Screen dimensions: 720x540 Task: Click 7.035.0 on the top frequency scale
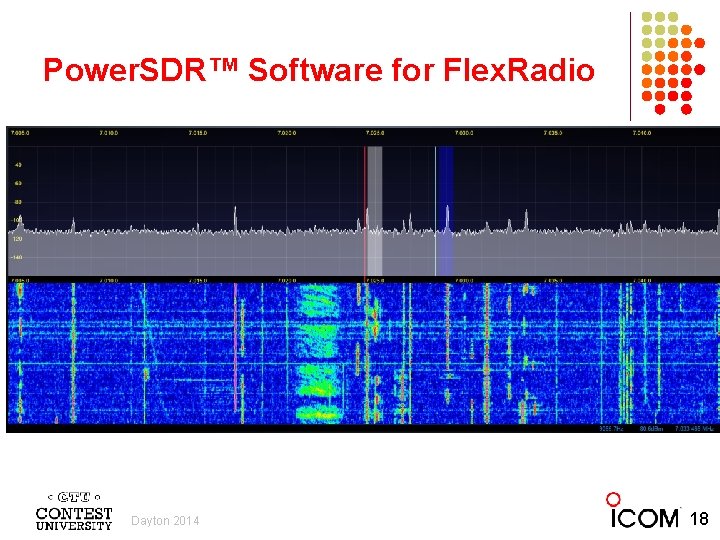pyautogui.click(x=553, y=133)
